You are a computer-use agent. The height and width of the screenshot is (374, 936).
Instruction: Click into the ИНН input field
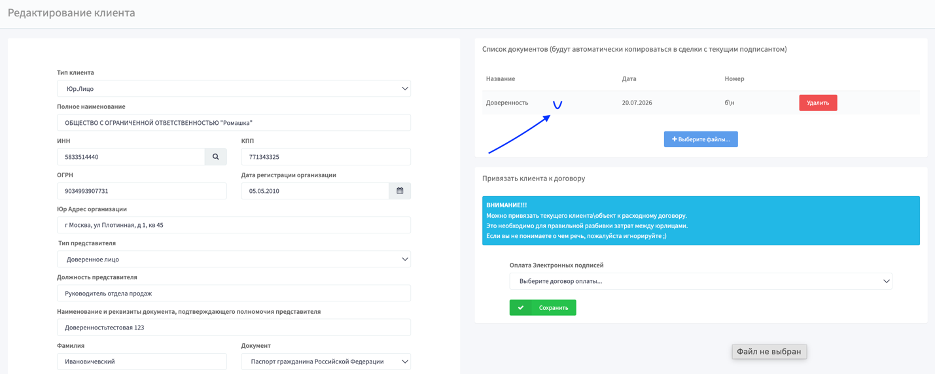[x=131, y=157]
